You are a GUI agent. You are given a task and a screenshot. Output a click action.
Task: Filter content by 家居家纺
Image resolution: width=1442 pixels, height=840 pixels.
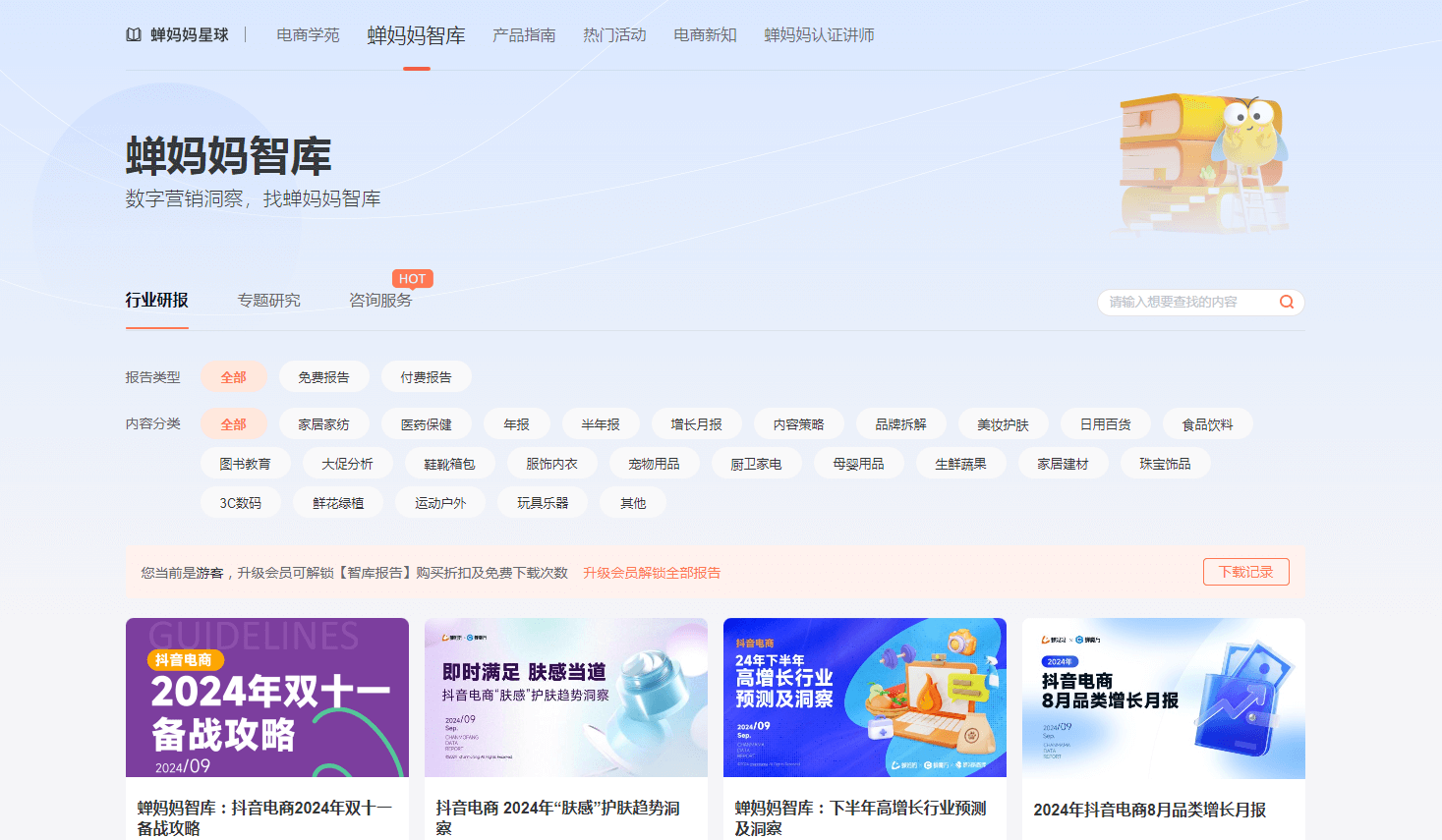[x=324, y=424]
